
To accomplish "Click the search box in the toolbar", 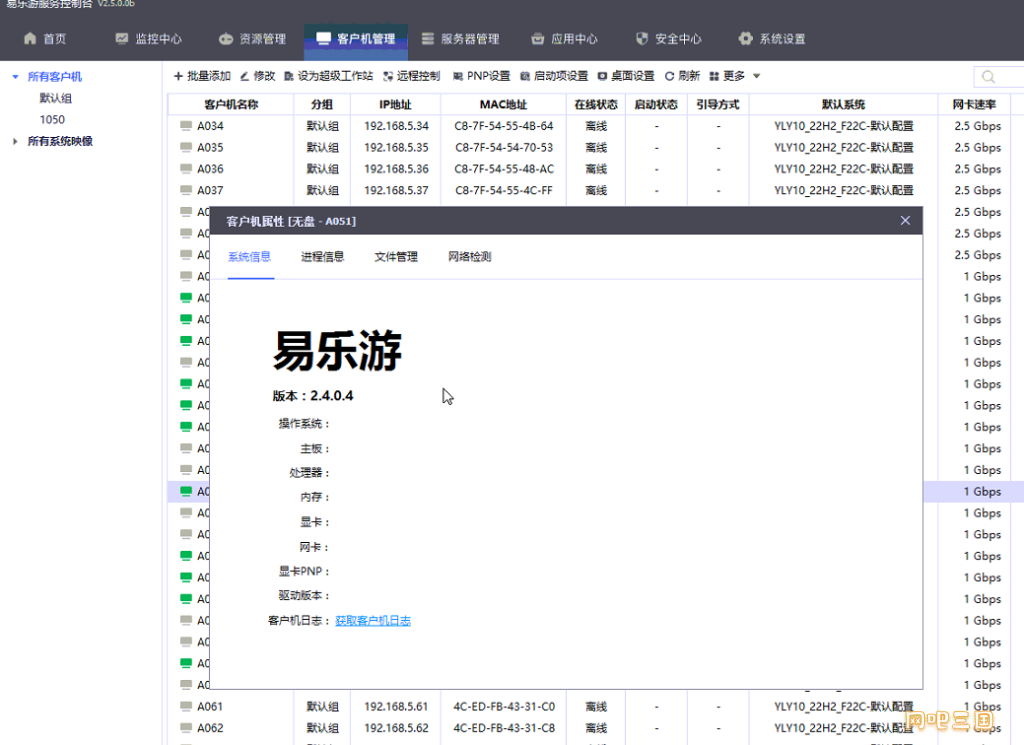I will (999, 76).
